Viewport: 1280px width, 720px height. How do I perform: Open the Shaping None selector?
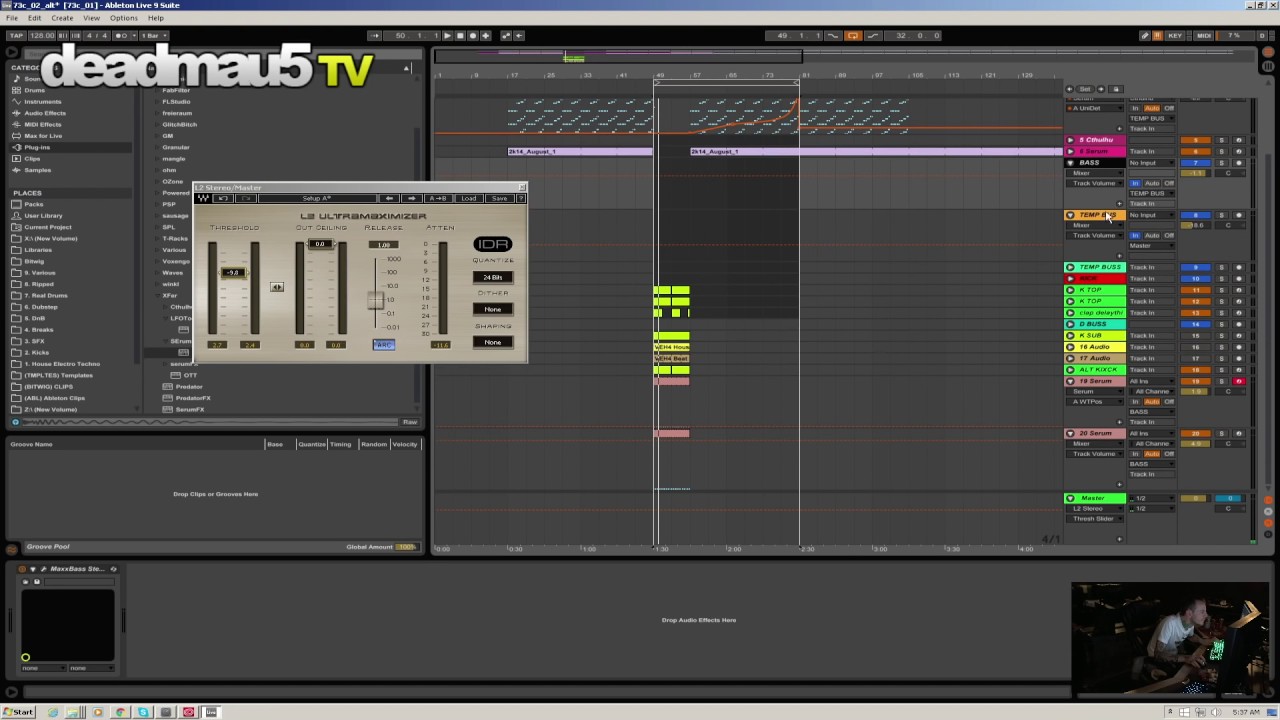[x=493, y=342]
